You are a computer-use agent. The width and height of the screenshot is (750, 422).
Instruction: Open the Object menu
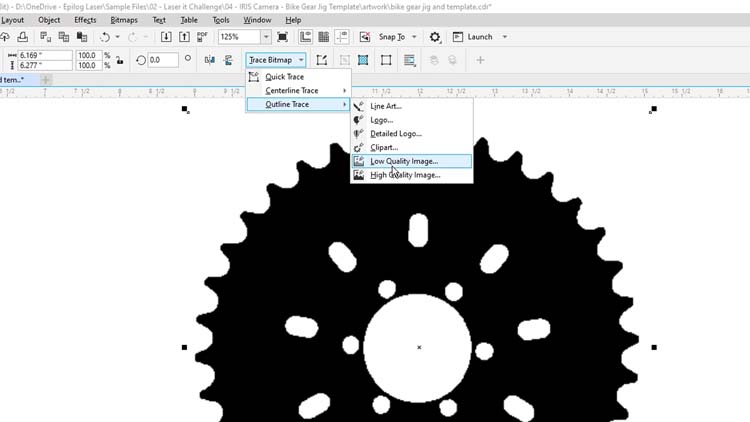49,20
